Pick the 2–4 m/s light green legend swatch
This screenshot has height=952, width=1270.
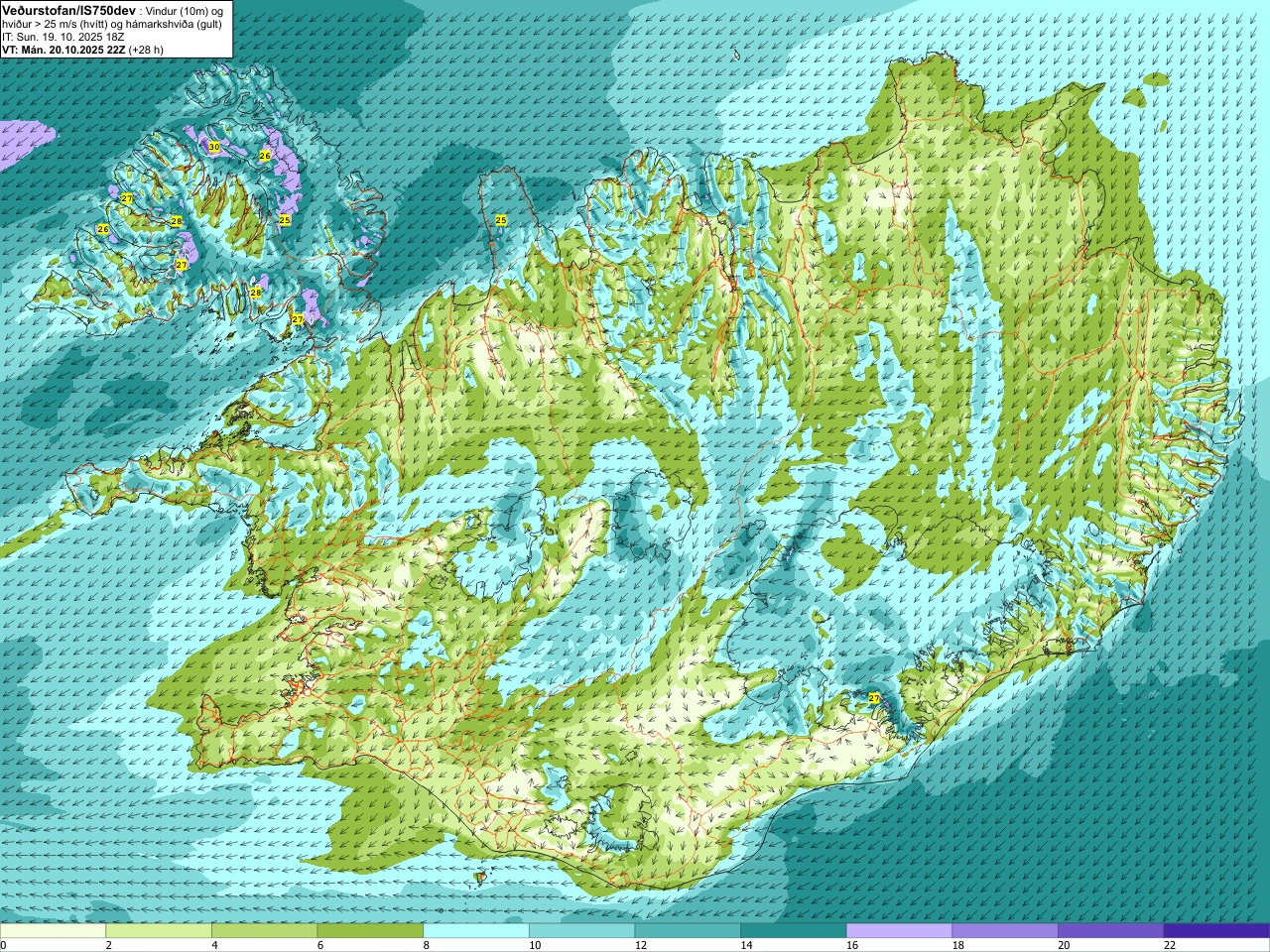159,931
